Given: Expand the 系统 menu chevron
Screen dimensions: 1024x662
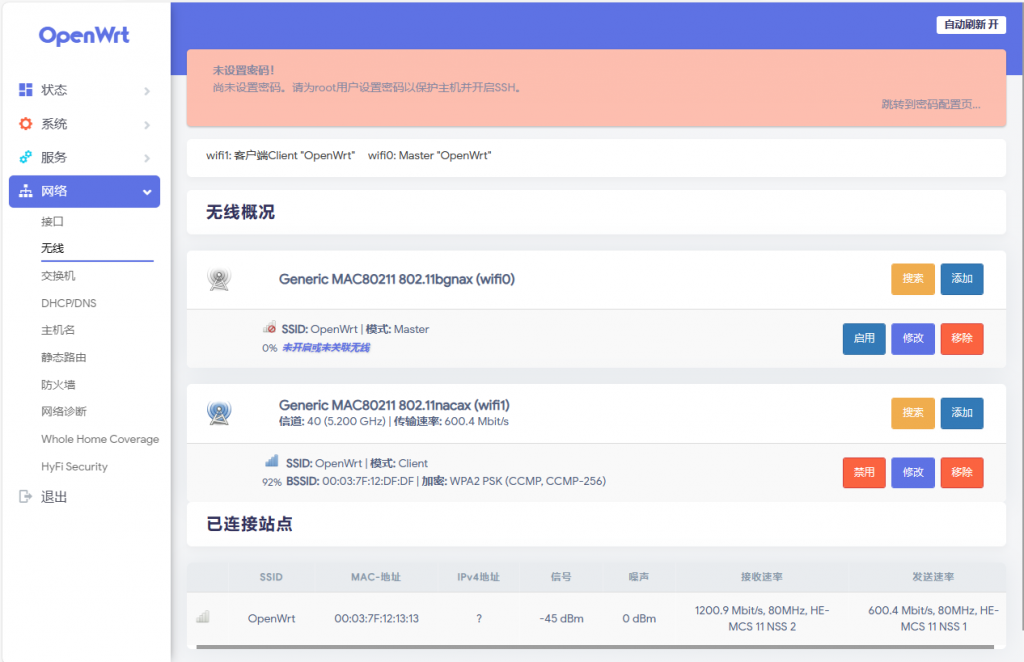Looking at the screenshot, I should pos(147,125).
